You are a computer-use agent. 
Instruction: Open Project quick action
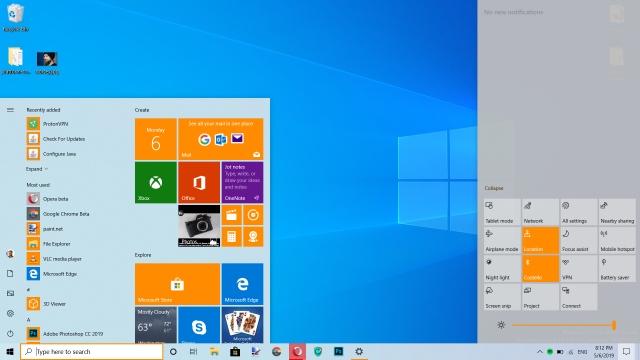coord(540,297)
